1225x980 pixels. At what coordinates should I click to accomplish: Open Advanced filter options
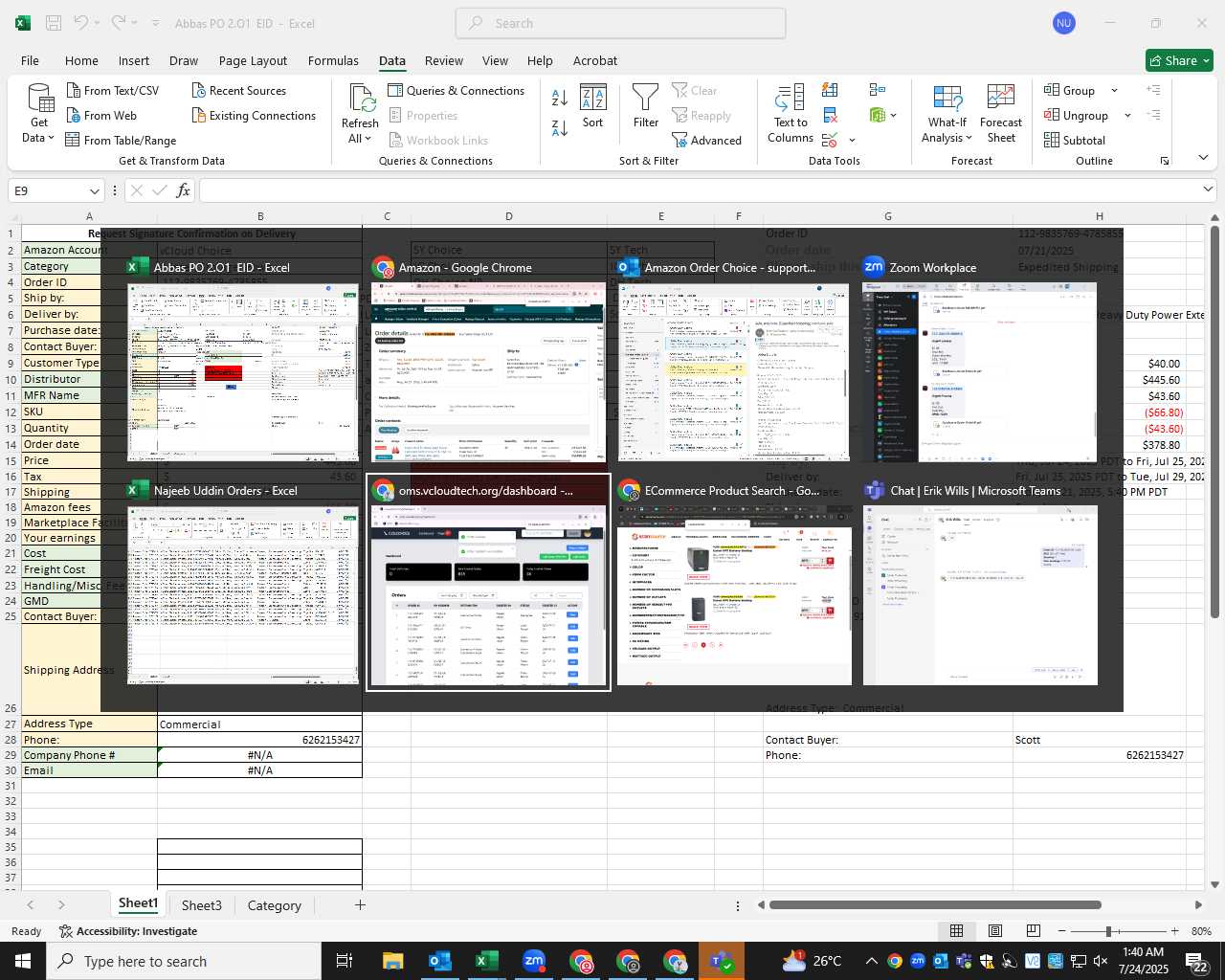tap(706, 141)
